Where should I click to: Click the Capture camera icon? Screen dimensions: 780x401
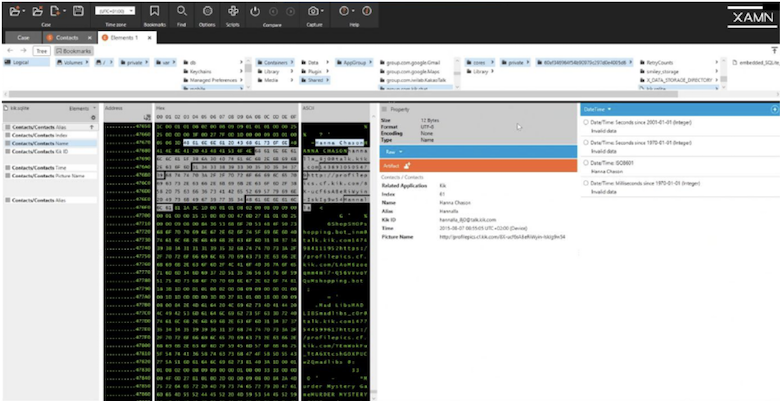point(313,11)
